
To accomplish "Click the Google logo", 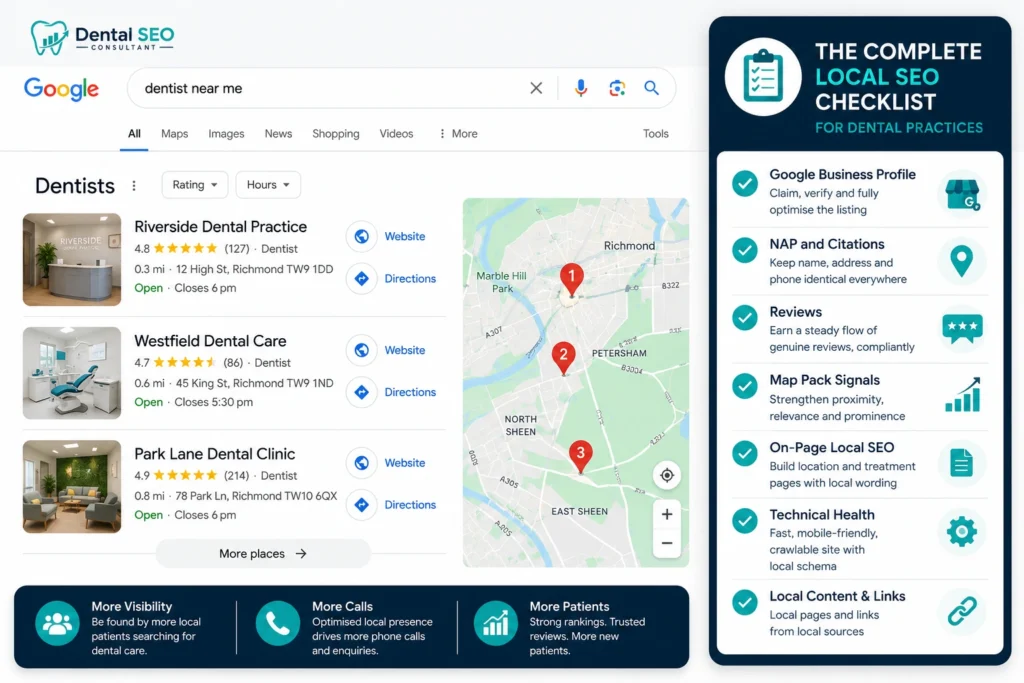I will 61,89.
